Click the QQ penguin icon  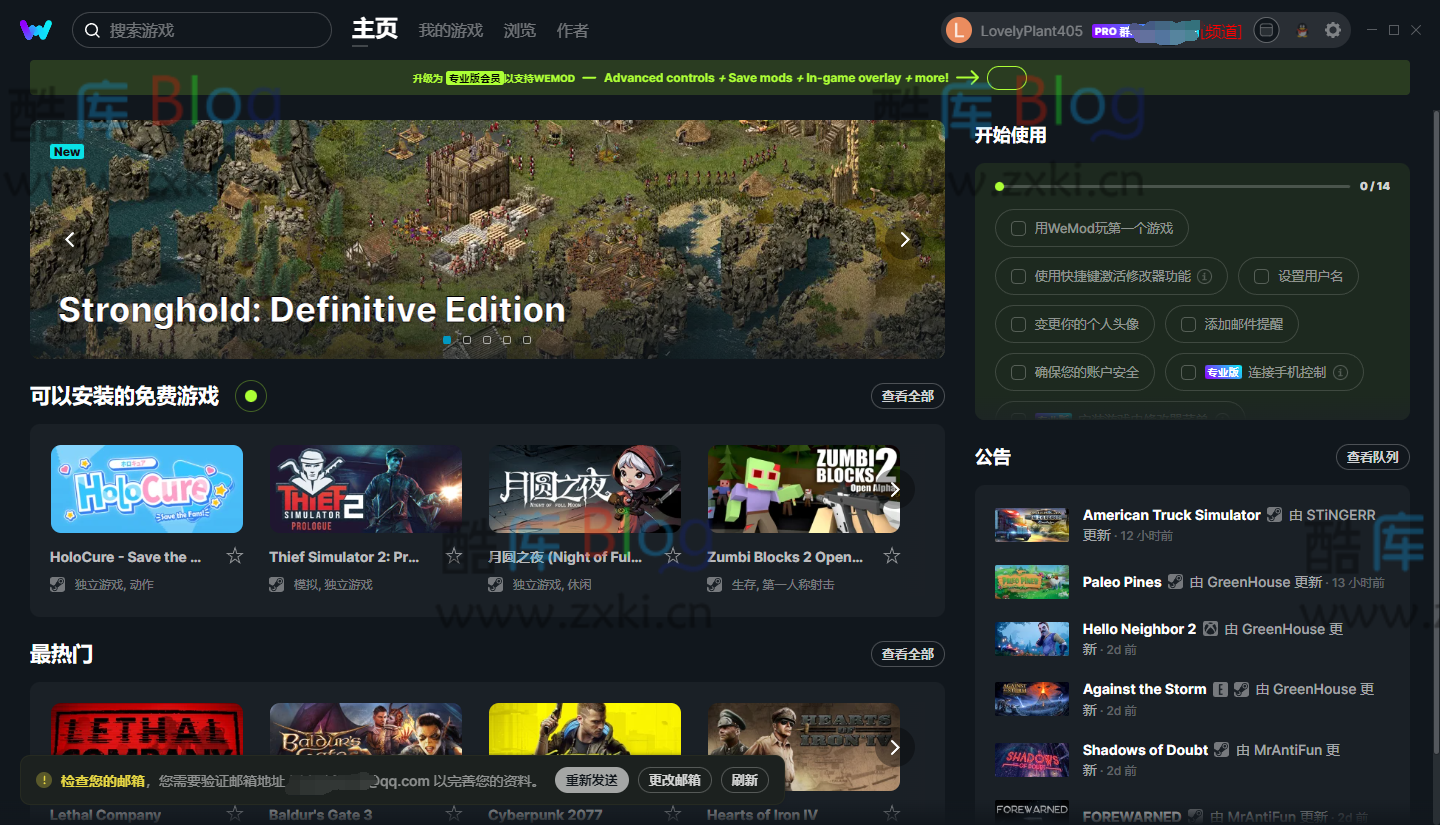[1301, 30]
